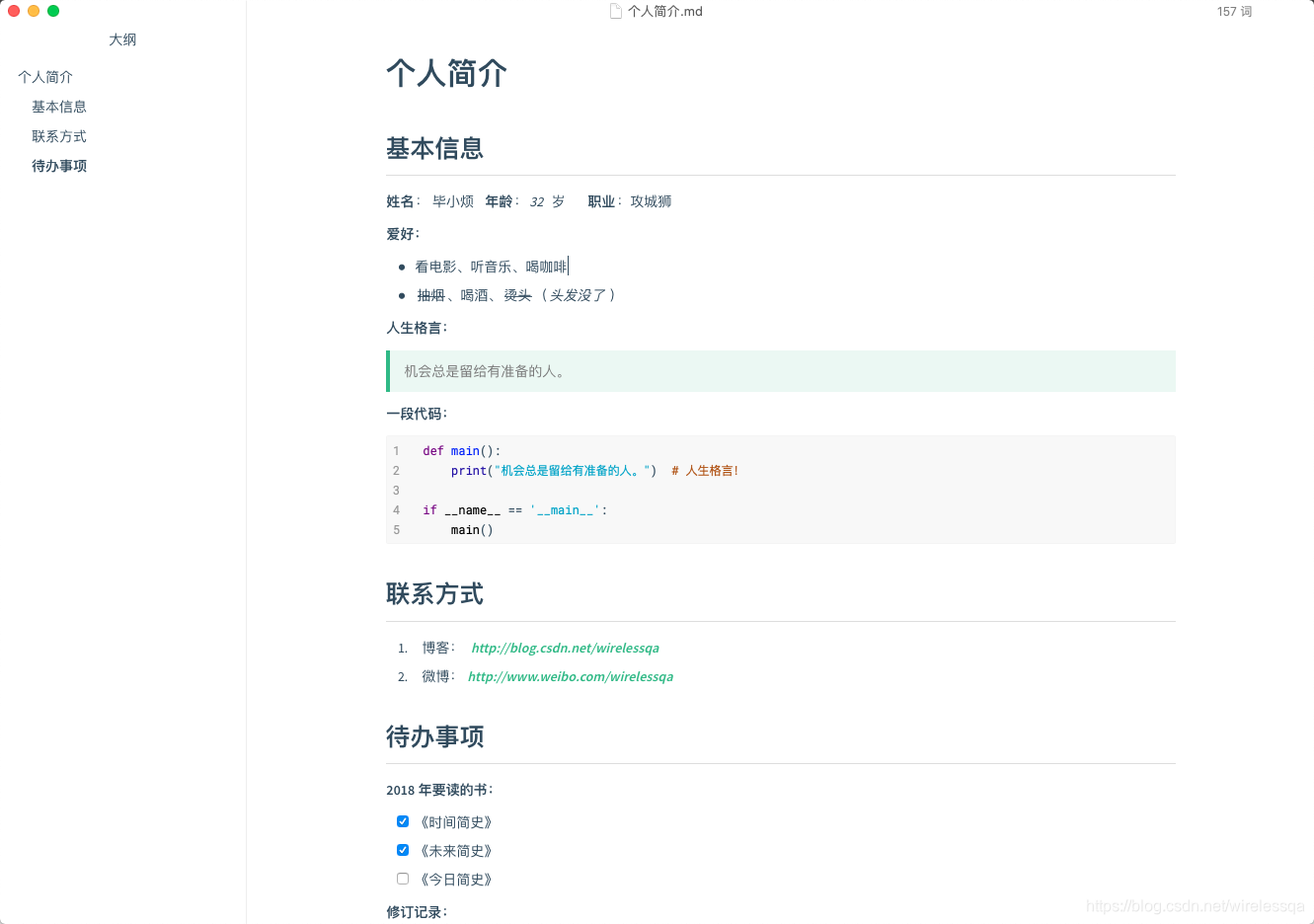Select 个人简介 at top of outline
Screen dimensions: 1314x924
(x=44, y=76)
